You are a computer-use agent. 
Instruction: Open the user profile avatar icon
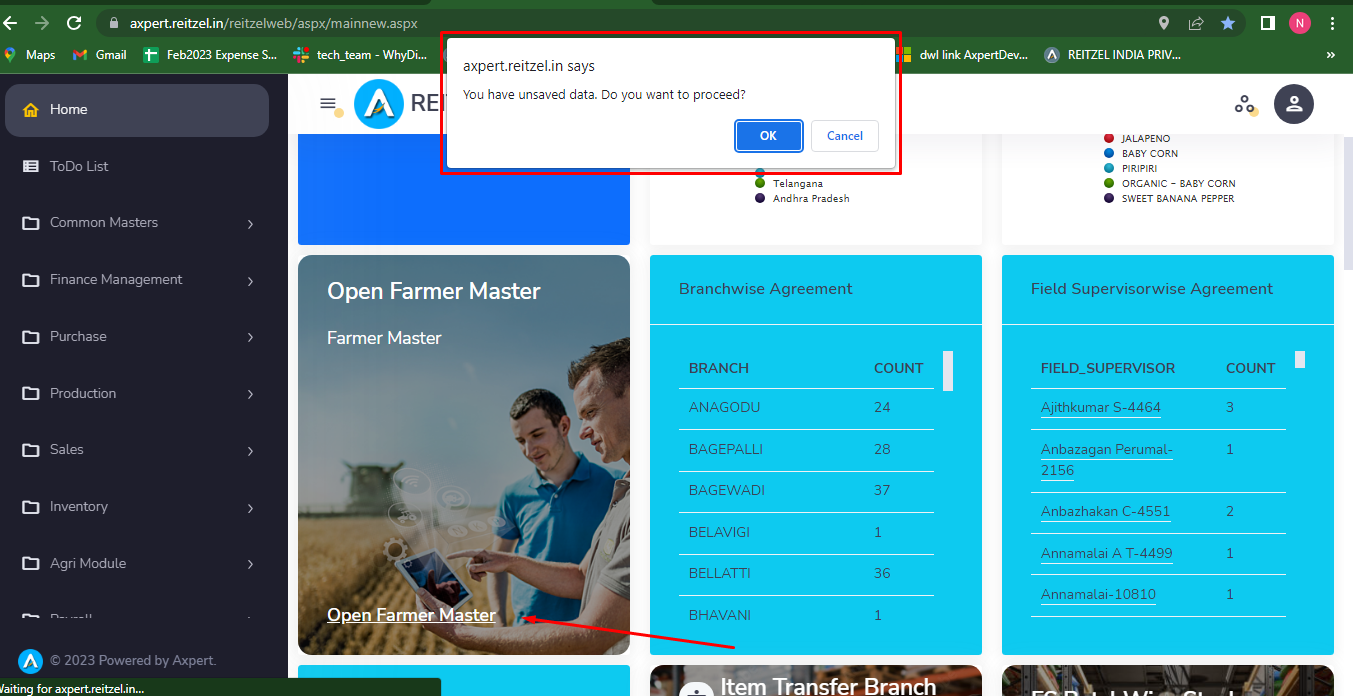tap(1293, 104)
